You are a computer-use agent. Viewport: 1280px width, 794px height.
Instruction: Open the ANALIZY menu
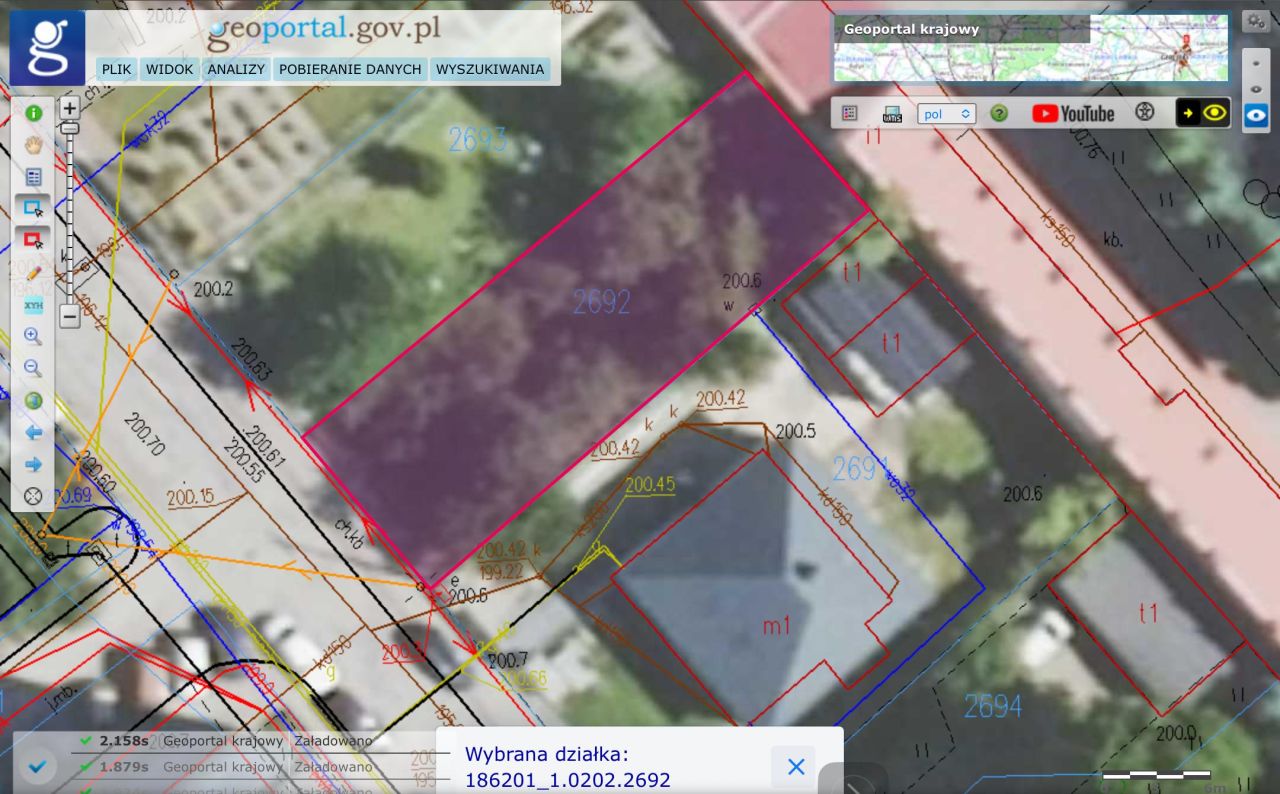click(236, 69)
